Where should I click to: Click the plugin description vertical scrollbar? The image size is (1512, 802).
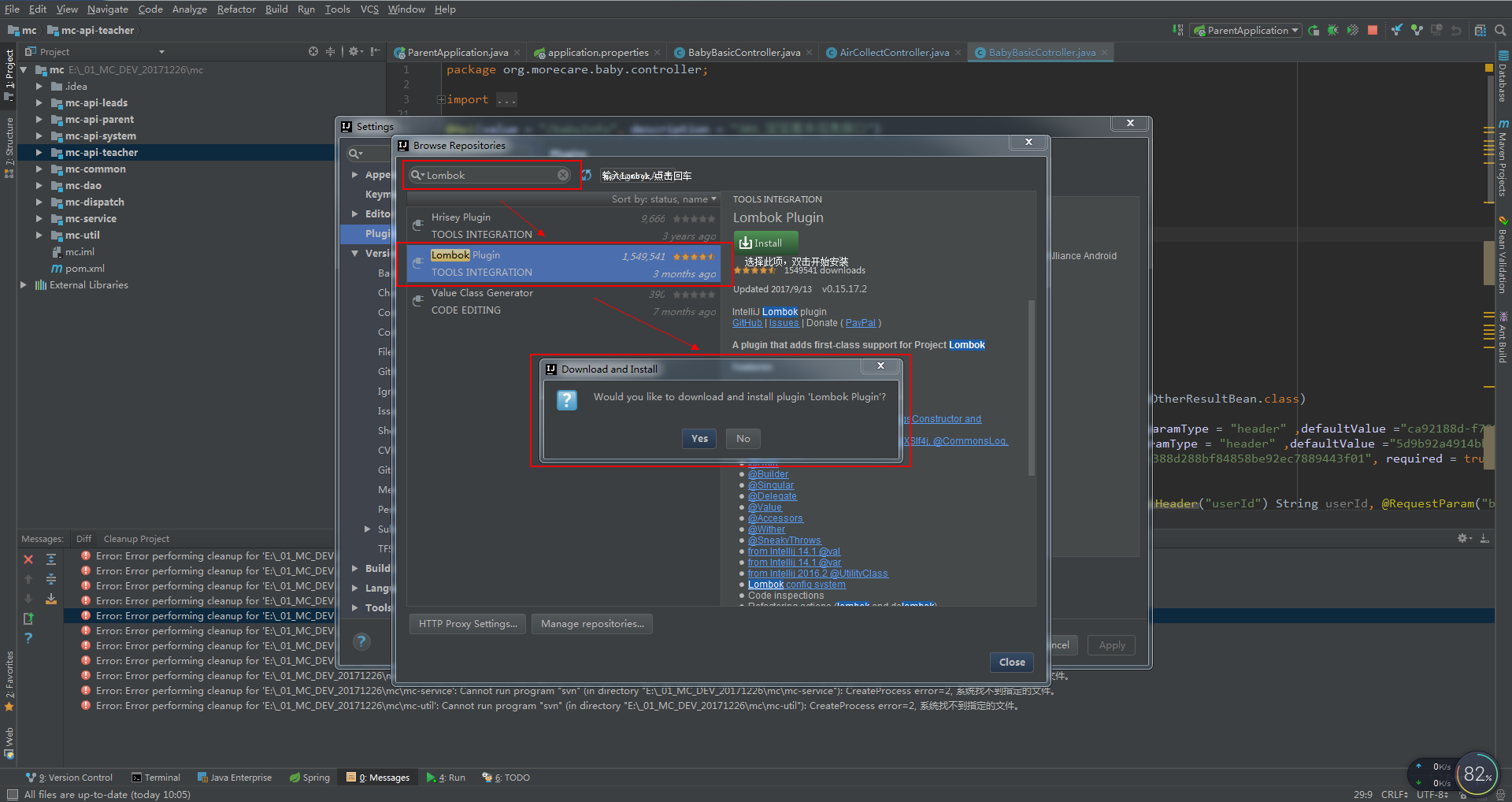[1032, 388]
